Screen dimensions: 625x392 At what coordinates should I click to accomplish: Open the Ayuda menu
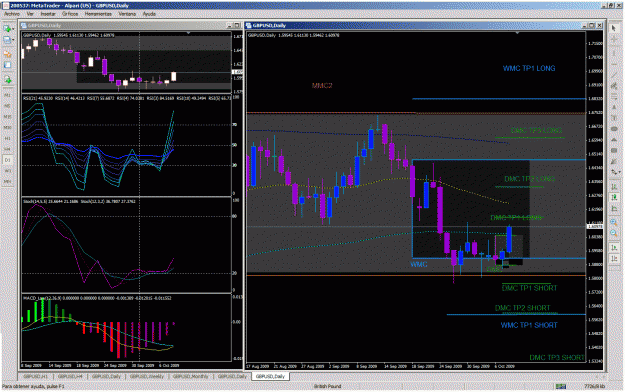coord(149,14)
